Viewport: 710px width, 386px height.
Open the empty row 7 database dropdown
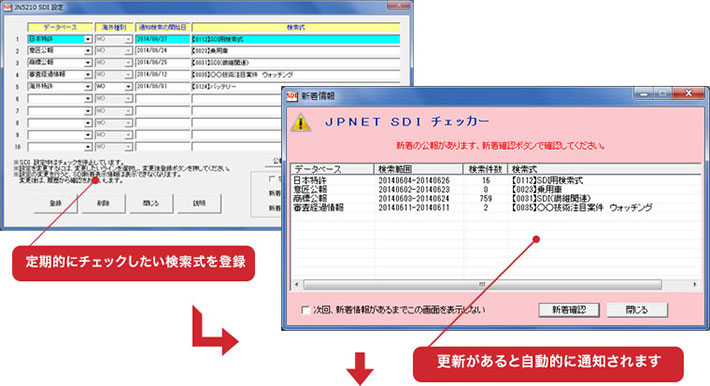pos(88,111)
